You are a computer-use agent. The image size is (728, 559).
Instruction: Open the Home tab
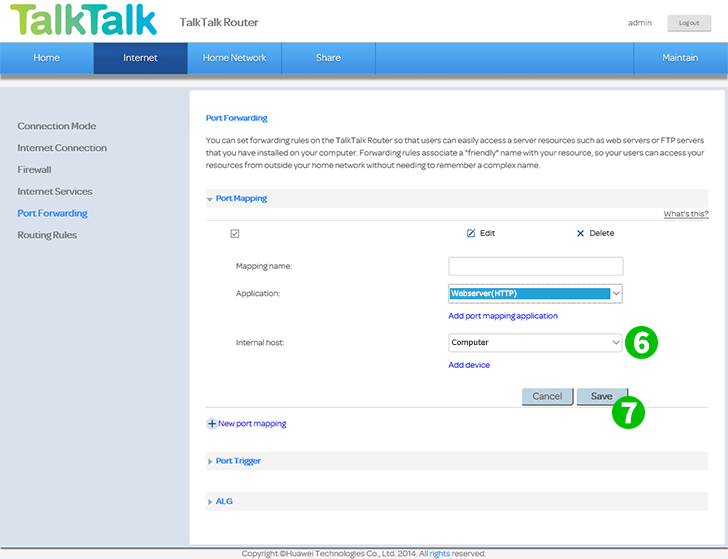point(46,58)
